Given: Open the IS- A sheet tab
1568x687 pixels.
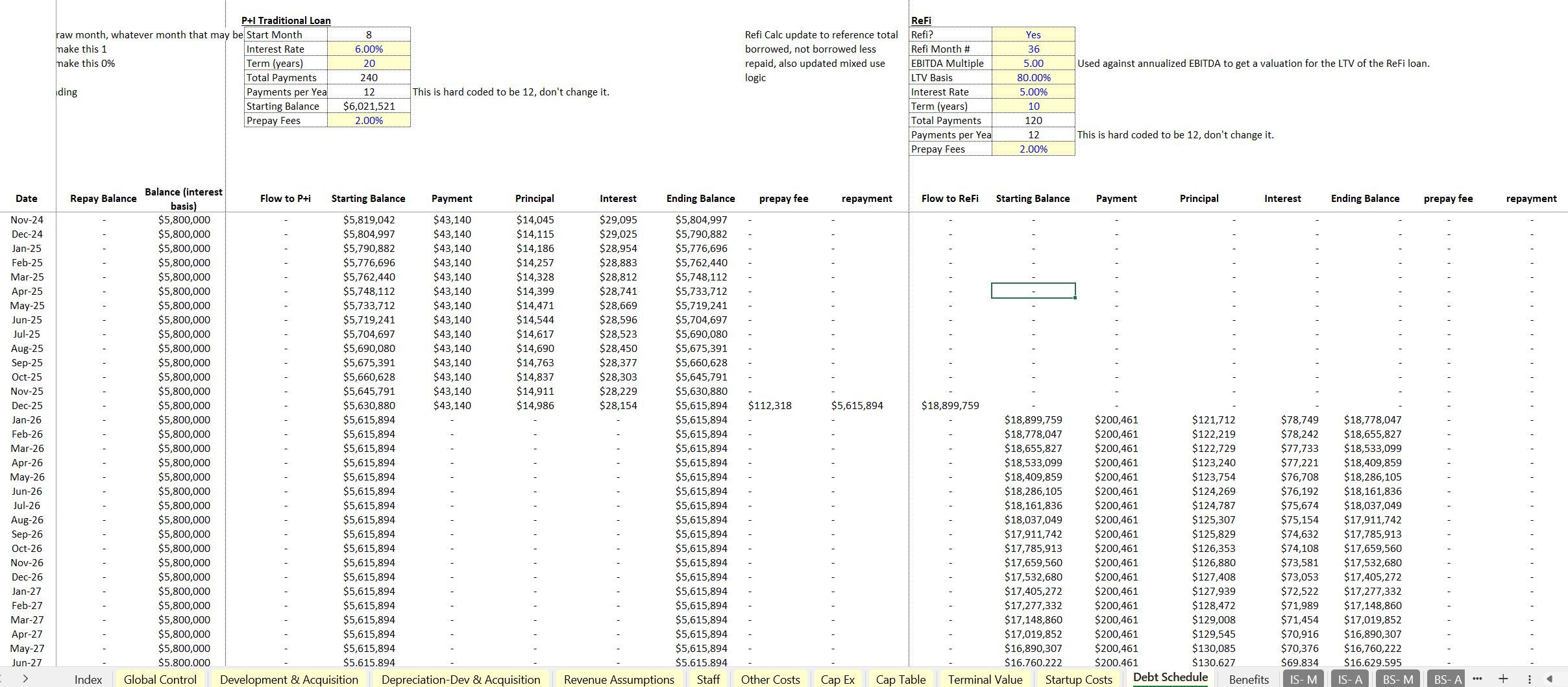Looking at the screenshot, I should (1350, 679).
